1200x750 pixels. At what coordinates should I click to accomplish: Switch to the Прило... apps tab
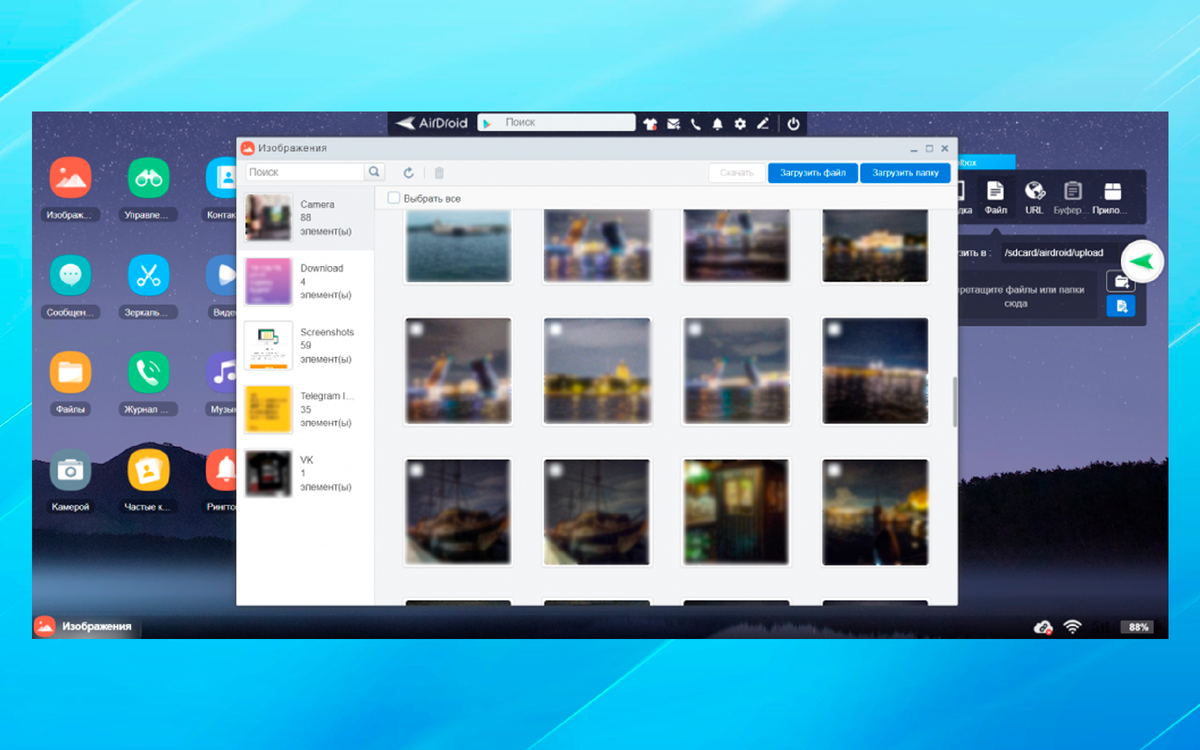1112,197
